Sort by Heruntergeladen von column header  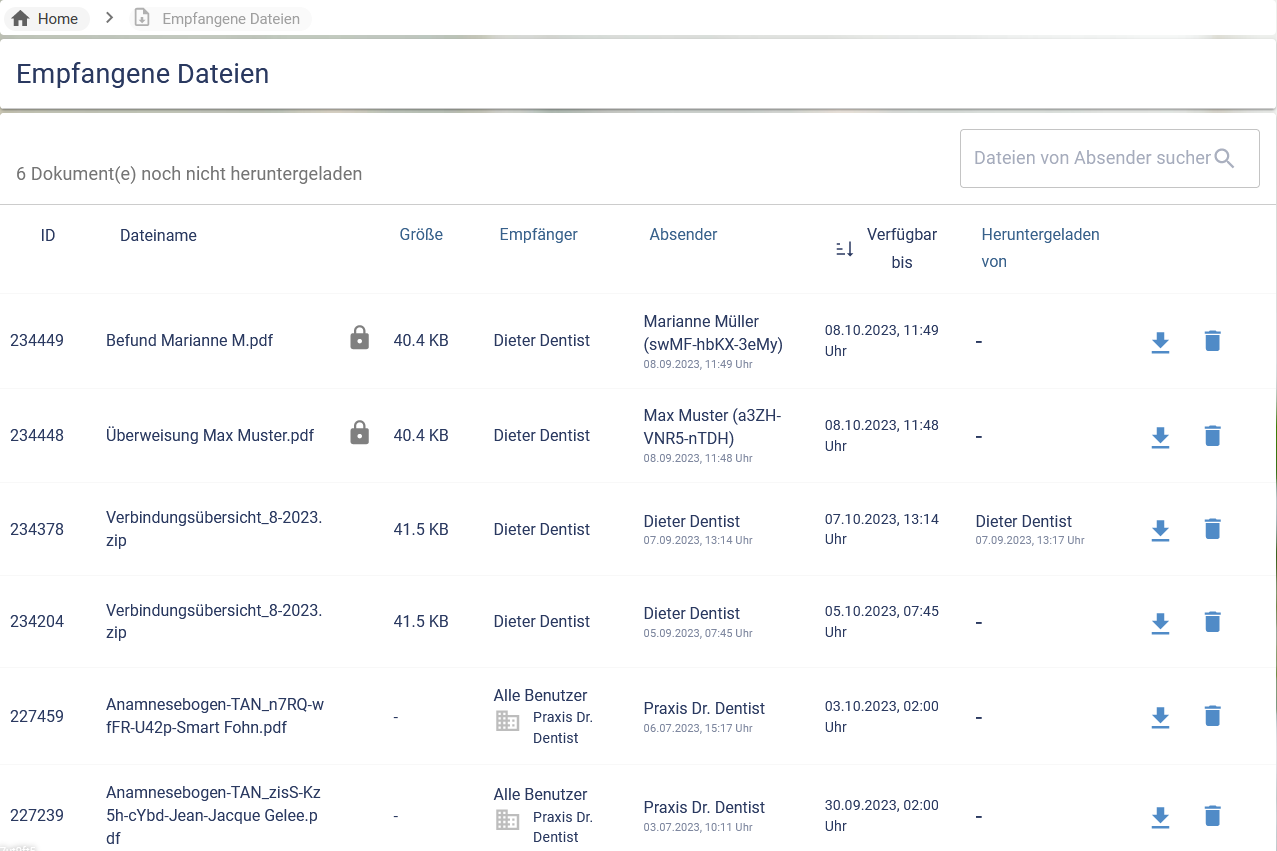point(1040,248)
